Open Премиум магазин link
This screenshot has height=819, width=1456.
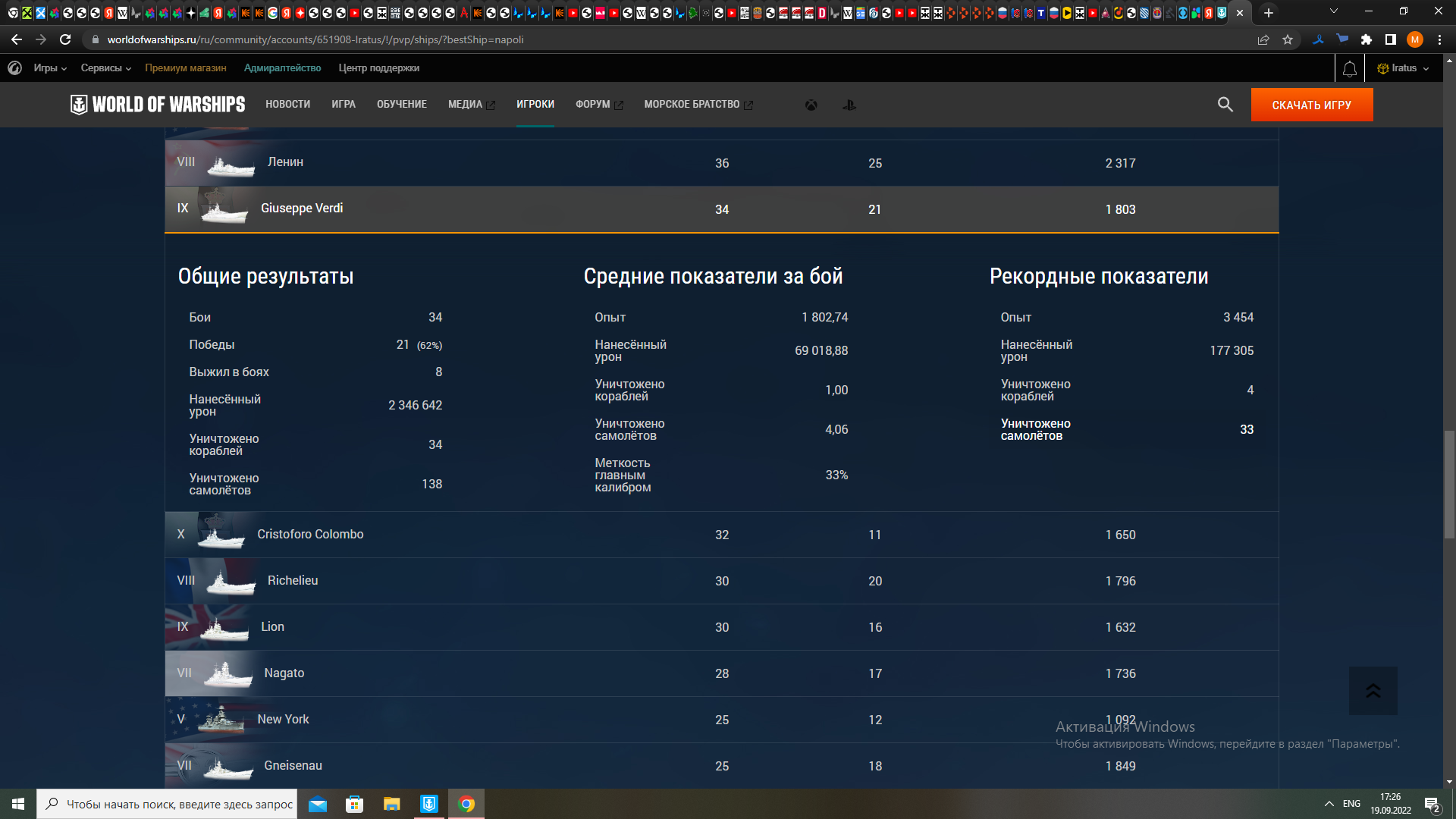pyautogui.click(x=186, y=68)
